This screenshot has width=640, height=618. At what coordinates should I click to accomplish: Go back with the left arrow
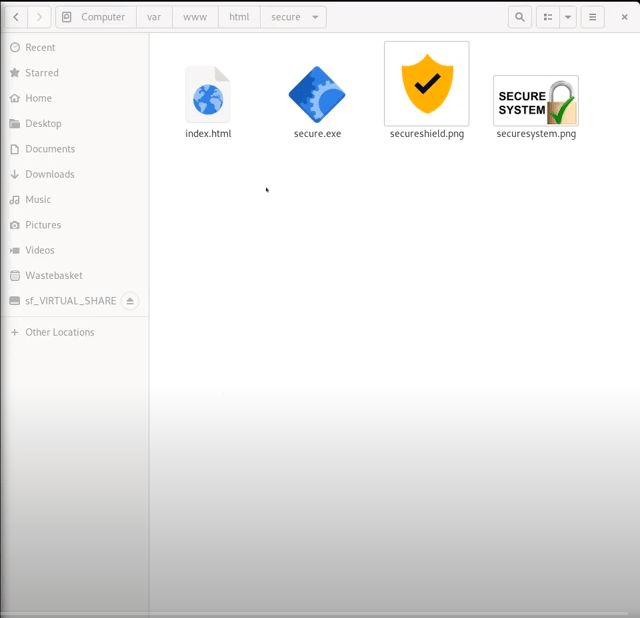coord(16,17)
